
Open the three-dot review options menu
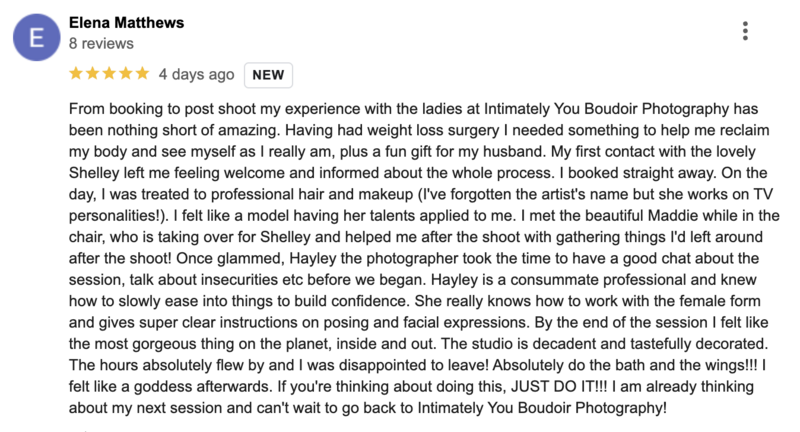coord(745,31)
